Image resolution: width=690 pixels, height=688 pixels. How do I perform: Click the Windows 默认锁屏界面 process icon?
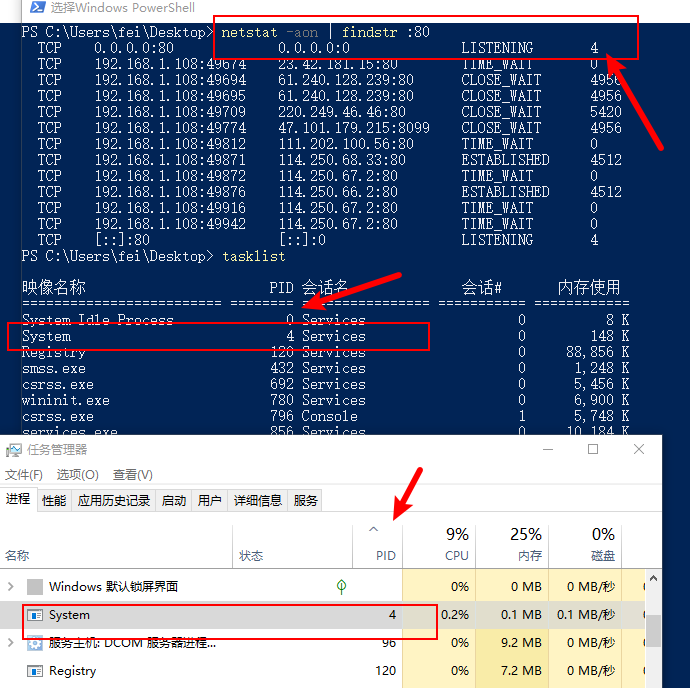click(35, 587)
